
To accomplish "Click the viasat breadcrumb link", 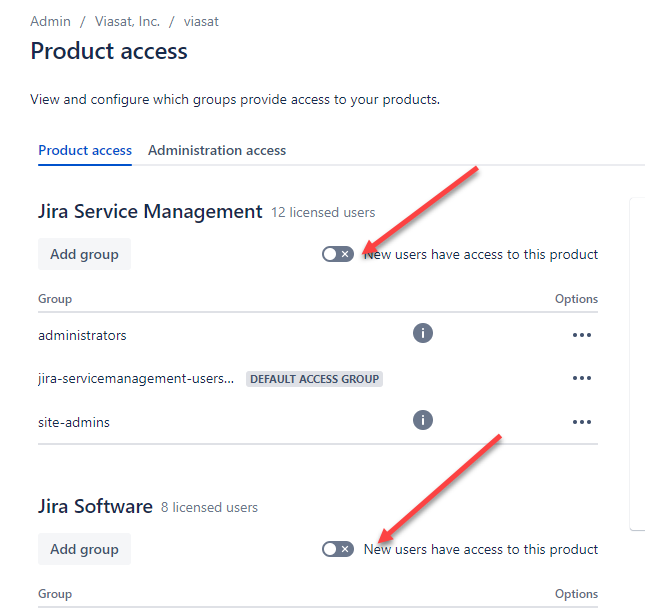I will [x=201, y=21].
